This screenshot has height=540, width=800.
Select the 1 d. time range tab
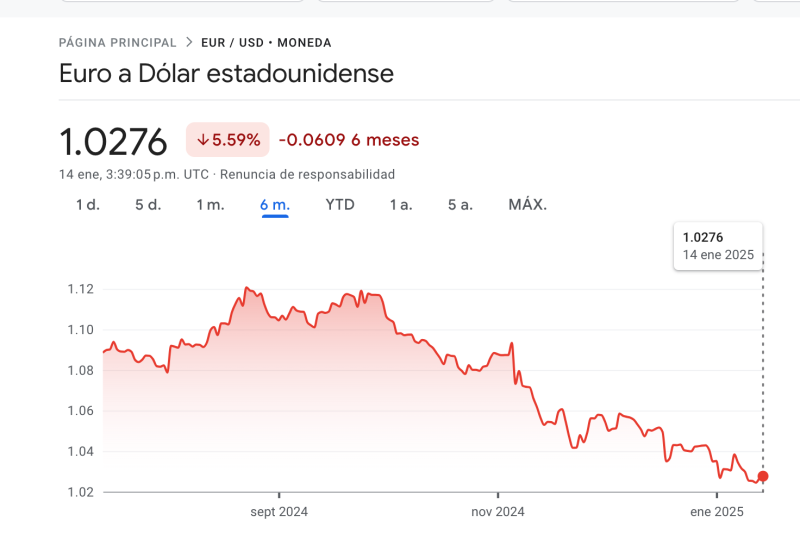pyautogui.click(x=88, y=205)
